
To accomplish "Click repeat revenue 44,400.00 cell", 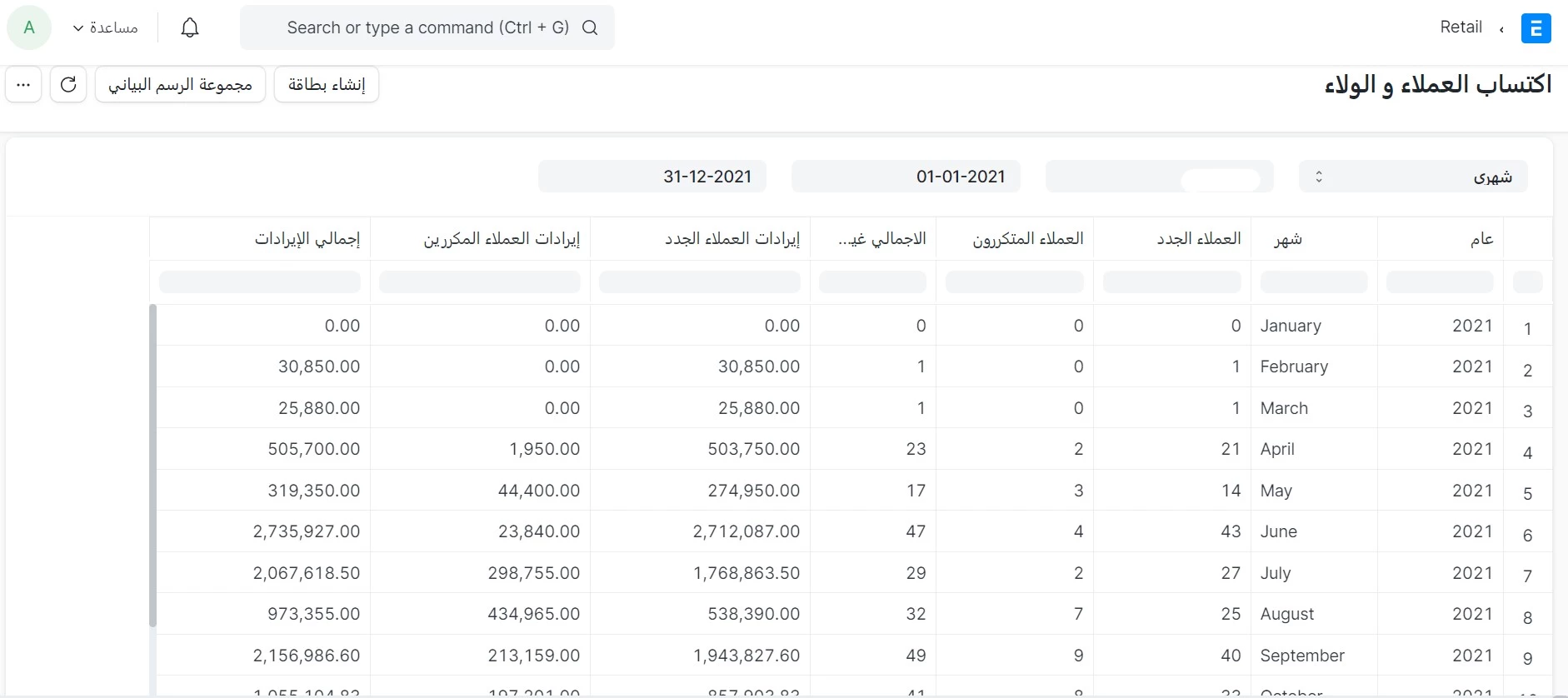I will (480, 491).
